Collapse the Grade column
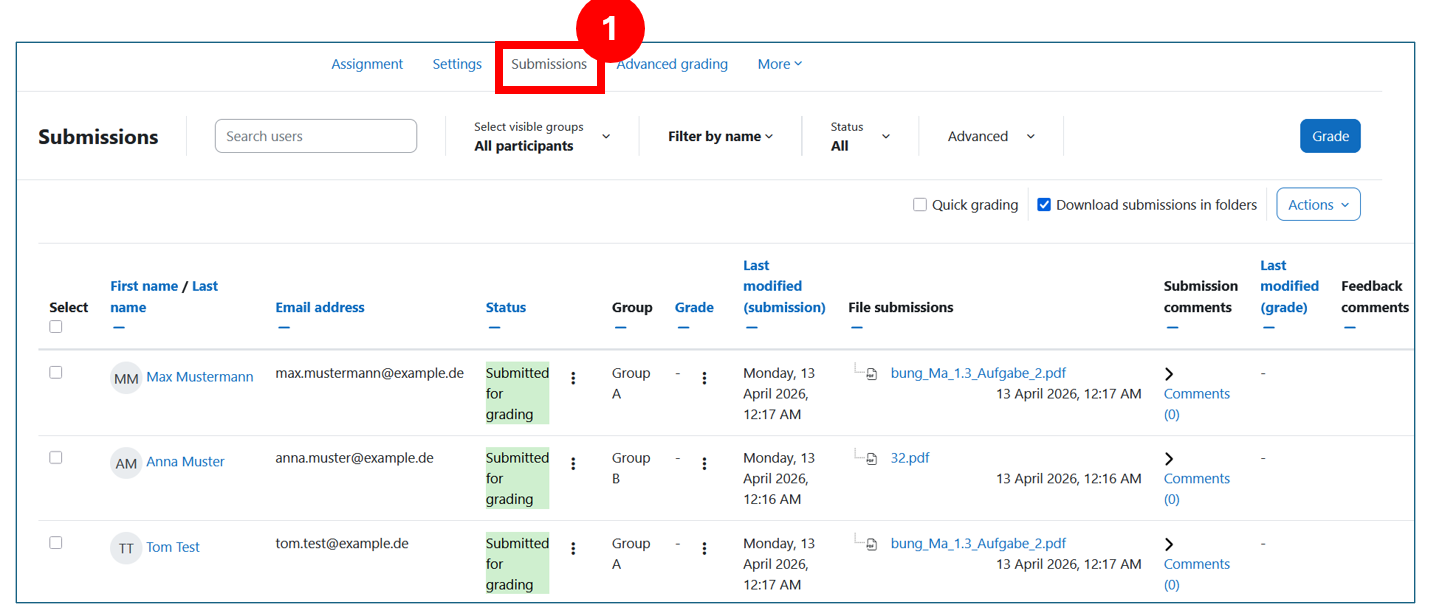Viewport: 1431px width, 615px height. click(x=682, y=328)
